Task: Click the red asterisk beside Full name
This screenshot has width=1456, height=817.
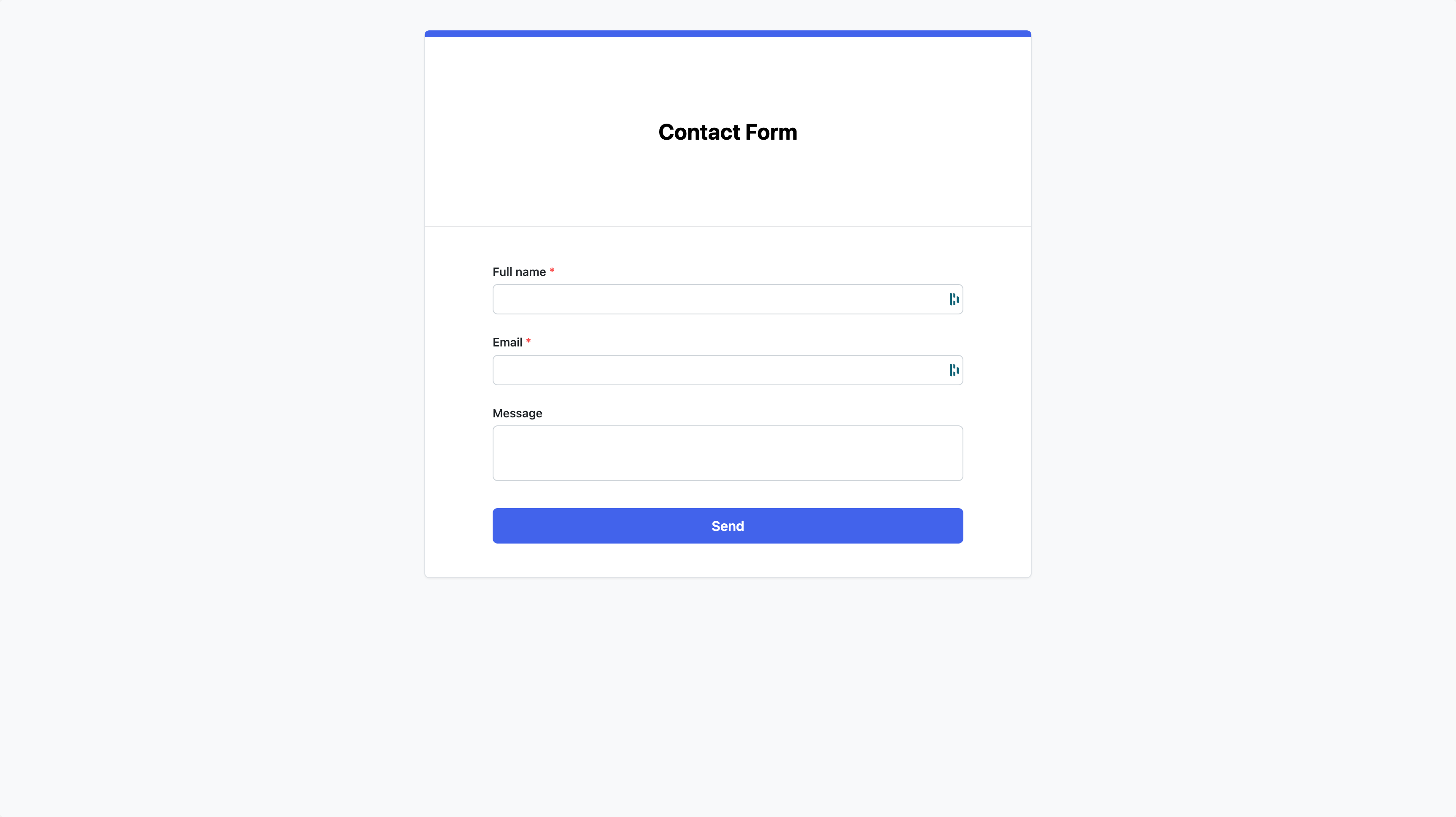Action: click(552, 271)
